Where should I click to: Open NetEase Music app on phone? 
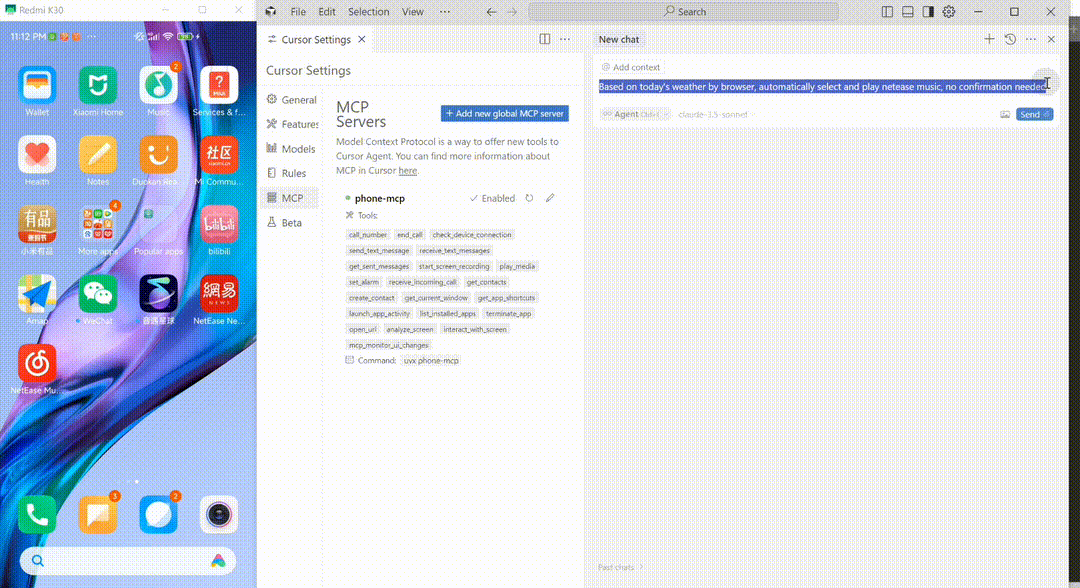(x=37, y=364)
